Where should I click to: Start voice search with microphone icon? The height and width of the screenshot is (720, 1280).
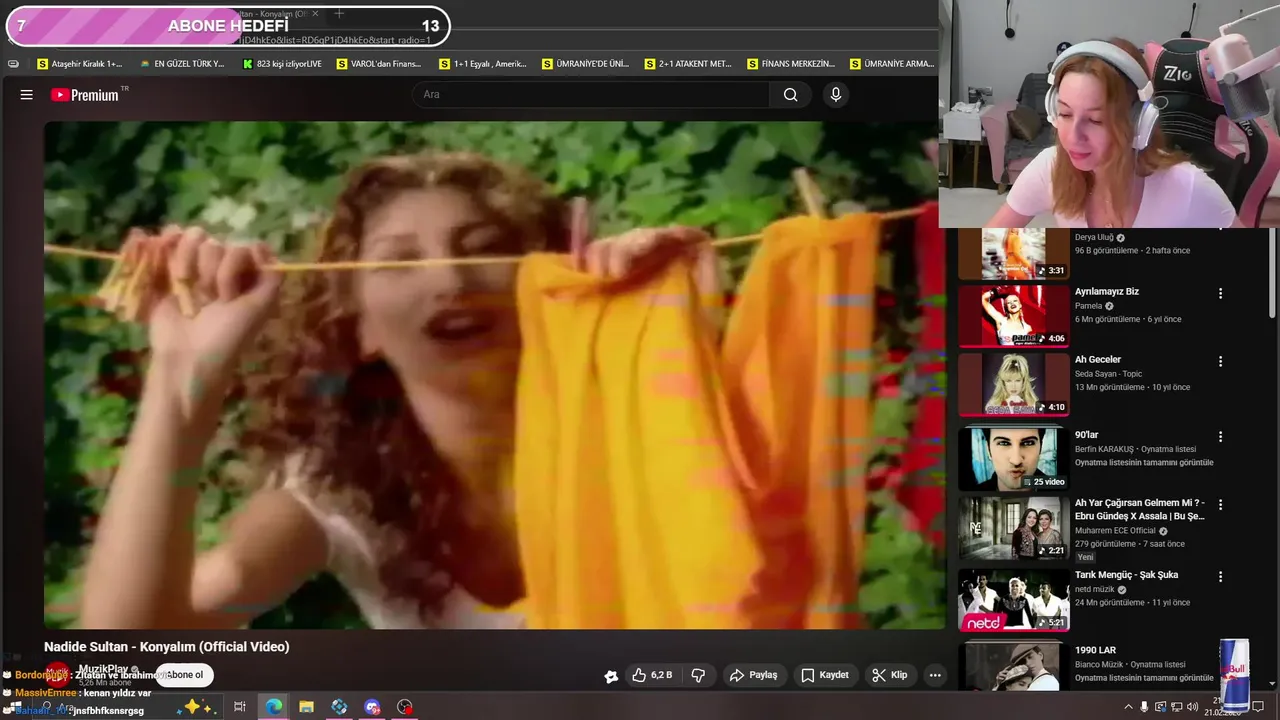coord(836,95)
